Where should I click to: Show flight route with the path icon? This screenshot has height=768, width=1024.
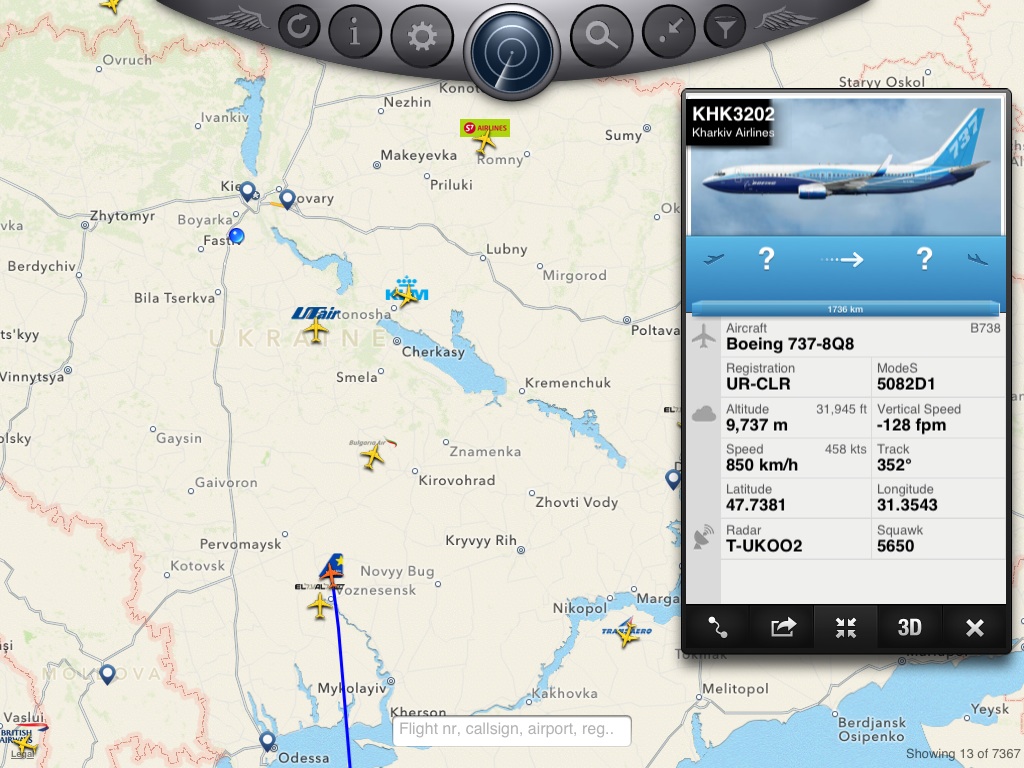717,628
